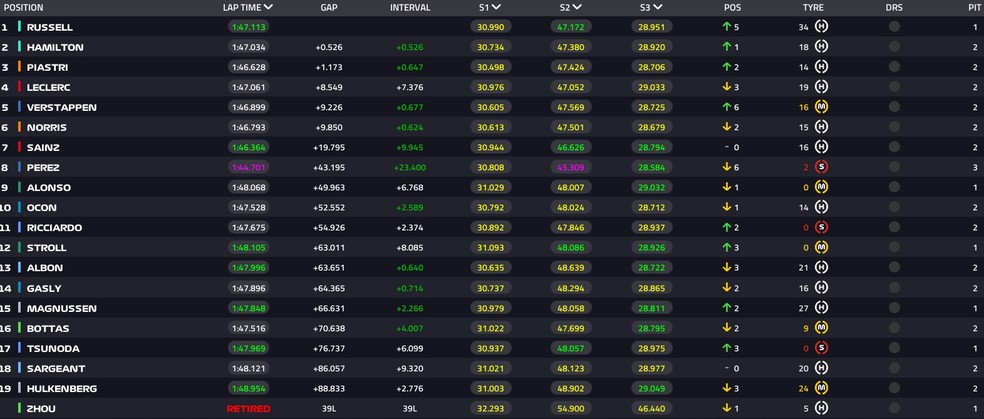
Task: Click the POSITION column header
Action: 23,8
